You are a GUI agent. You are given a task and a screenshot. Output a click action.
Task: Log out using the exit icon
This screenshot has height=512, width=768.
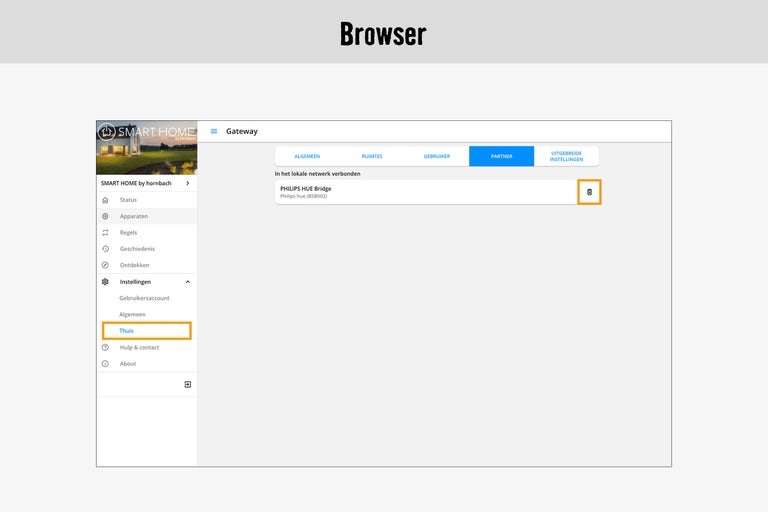tap(188, 385)
